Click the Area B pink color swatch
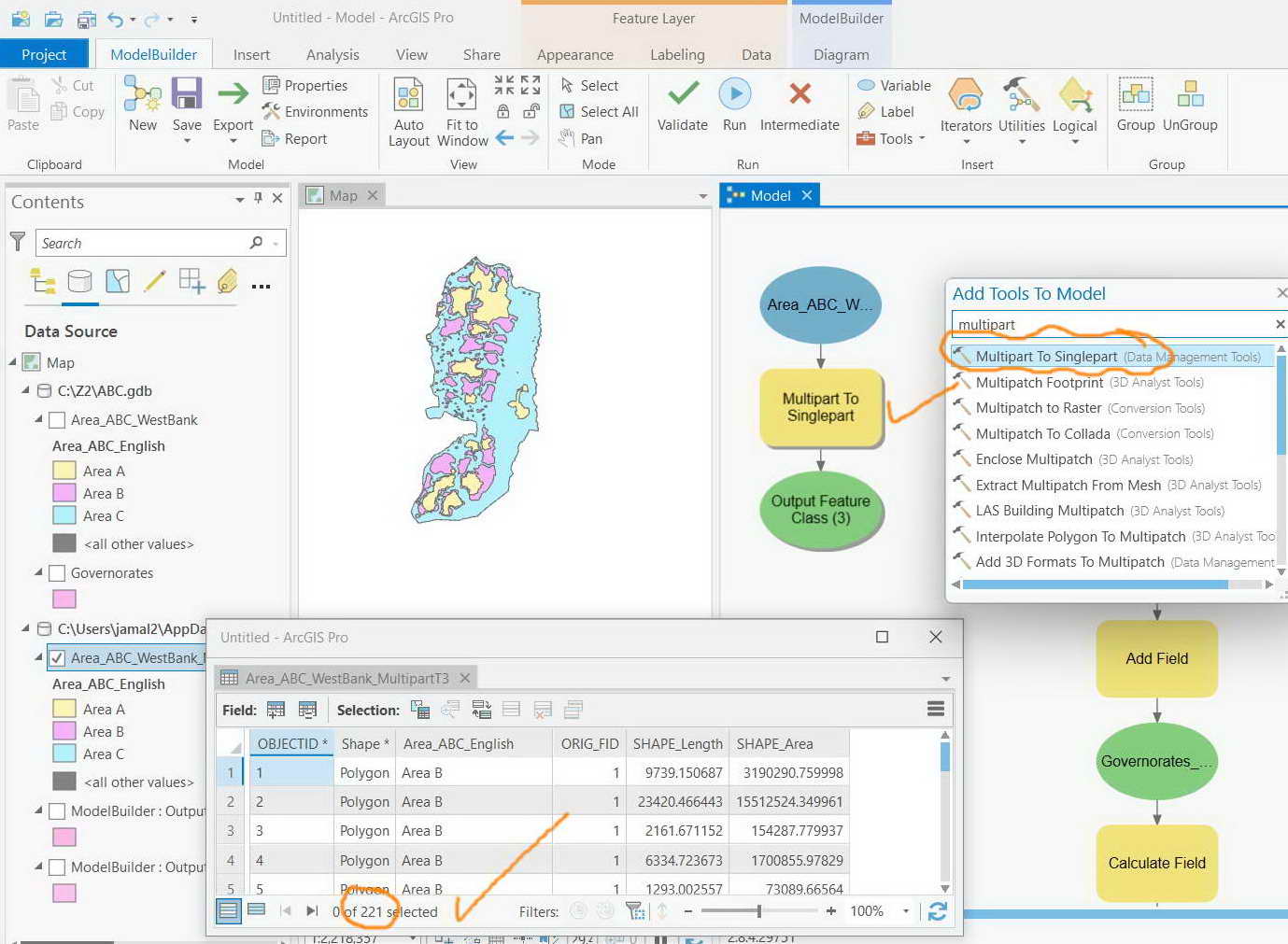The image size is (1288, 944). coord(64,494)
